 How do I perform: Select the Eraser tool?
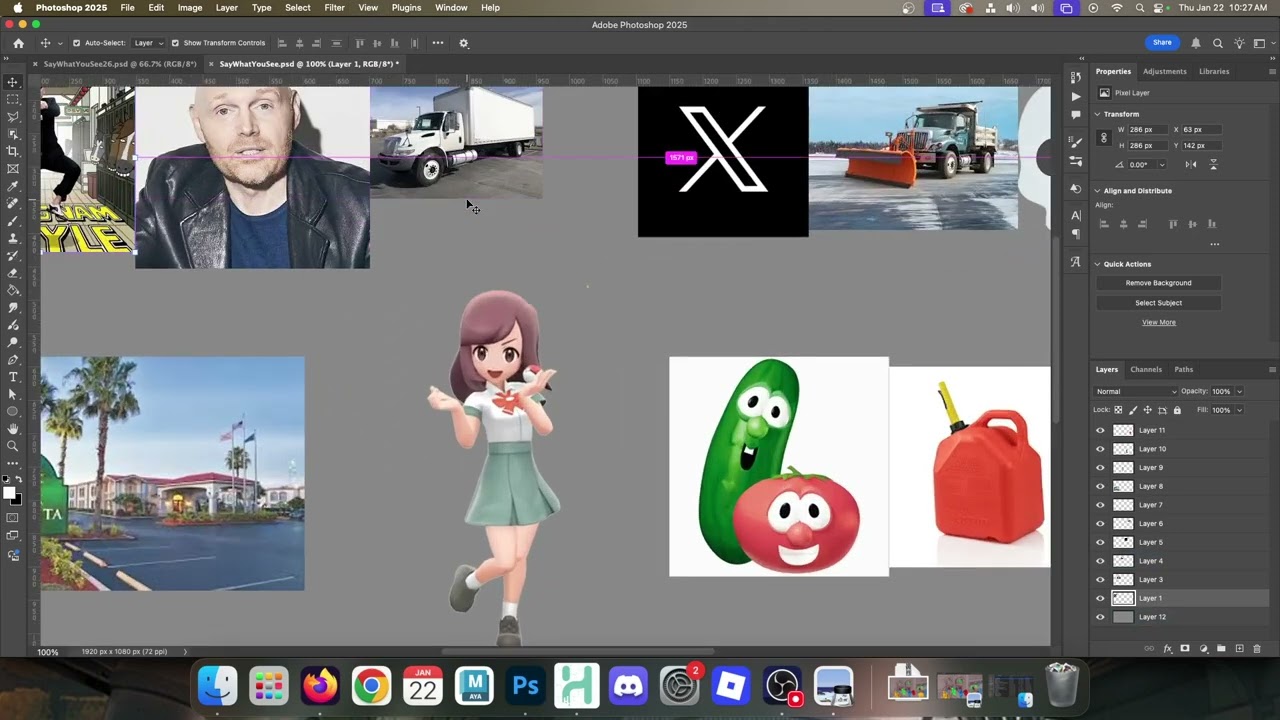(x=13, y=273)
